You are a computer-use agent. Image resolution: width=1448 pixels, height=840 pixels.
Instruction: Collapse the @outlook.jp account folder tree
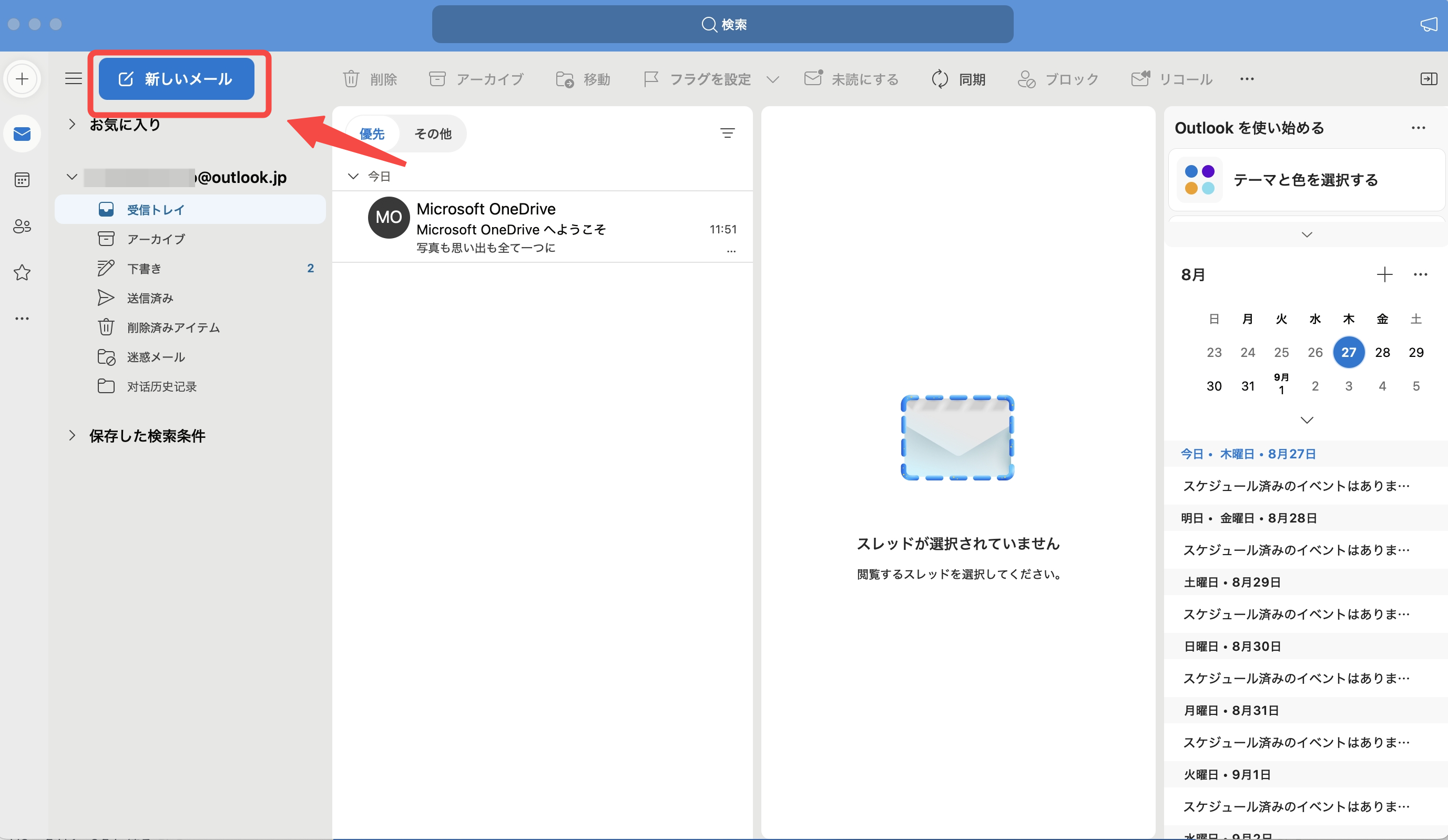pos(72,177)
